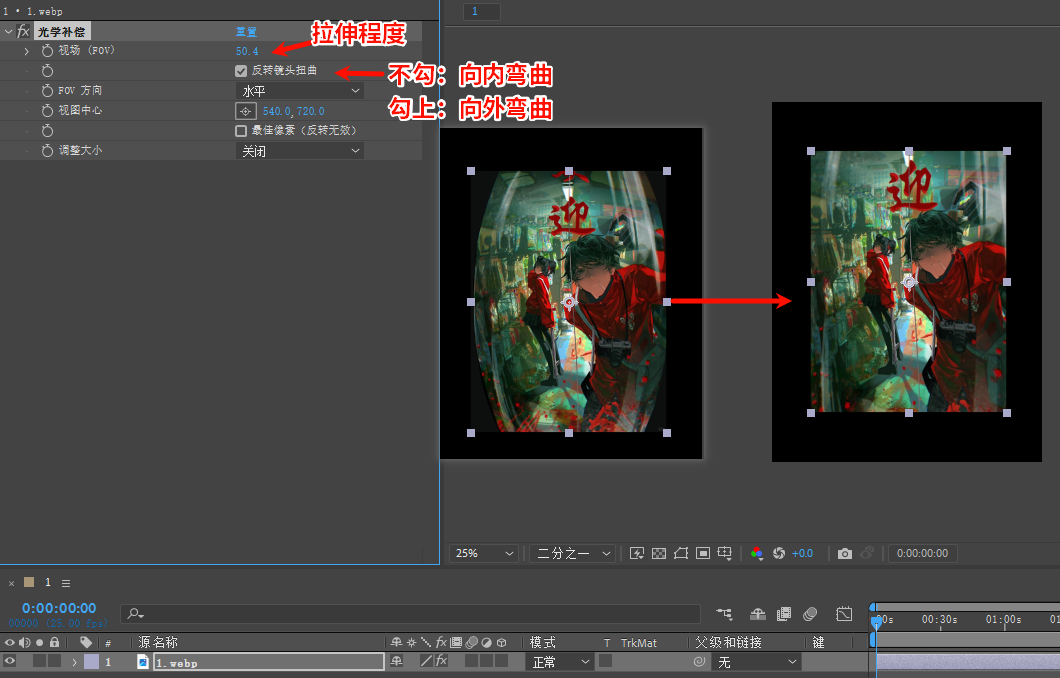1060x678 pixels.
Task: Open the RGB channel display icon
Action: tap(757, 554)
